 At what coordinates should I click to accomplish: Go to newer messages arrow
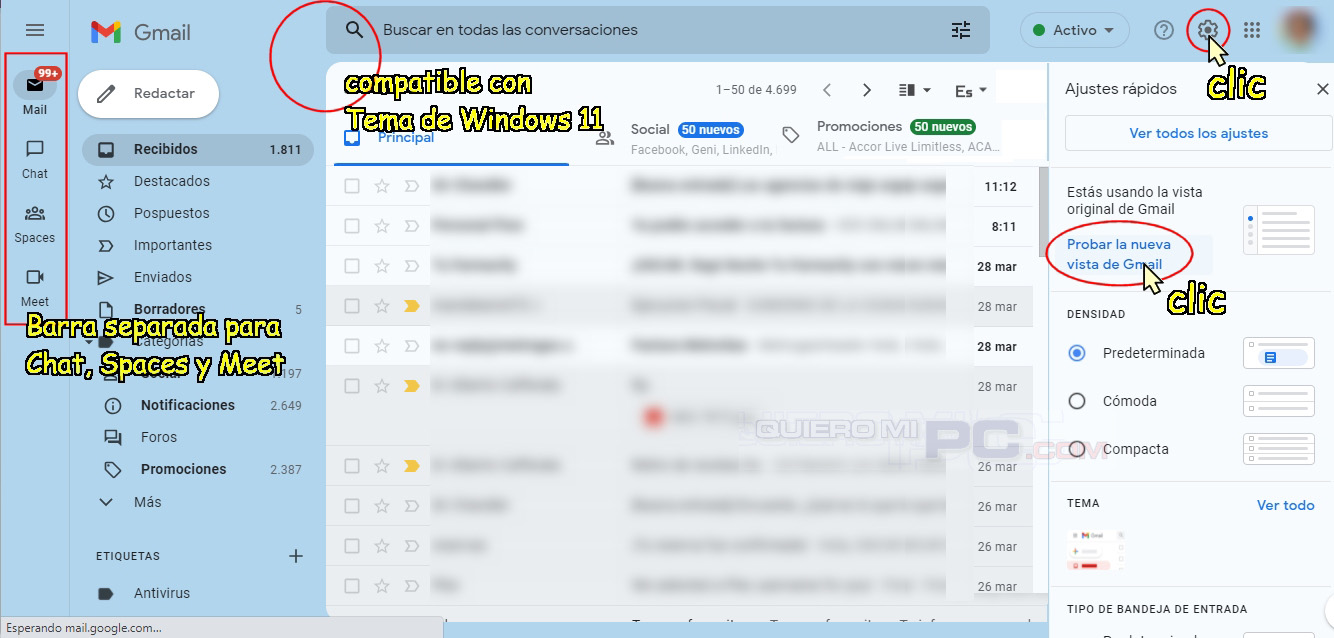(x=827, y=90)
